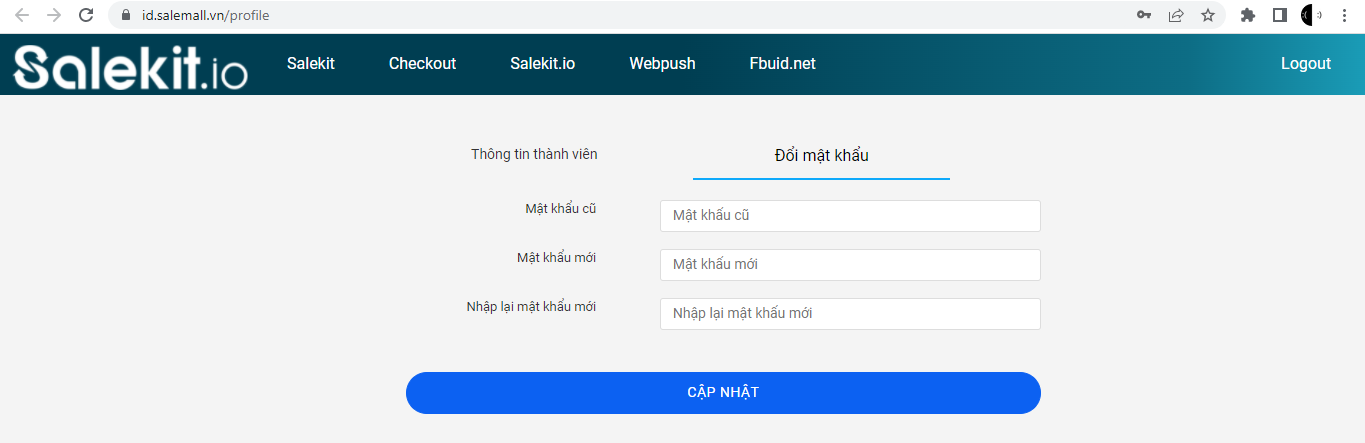Open Chrome three-dot menu
The width and height of the screenshot is (1365, 443).
pyautogui.click(x=1343, y=15)
